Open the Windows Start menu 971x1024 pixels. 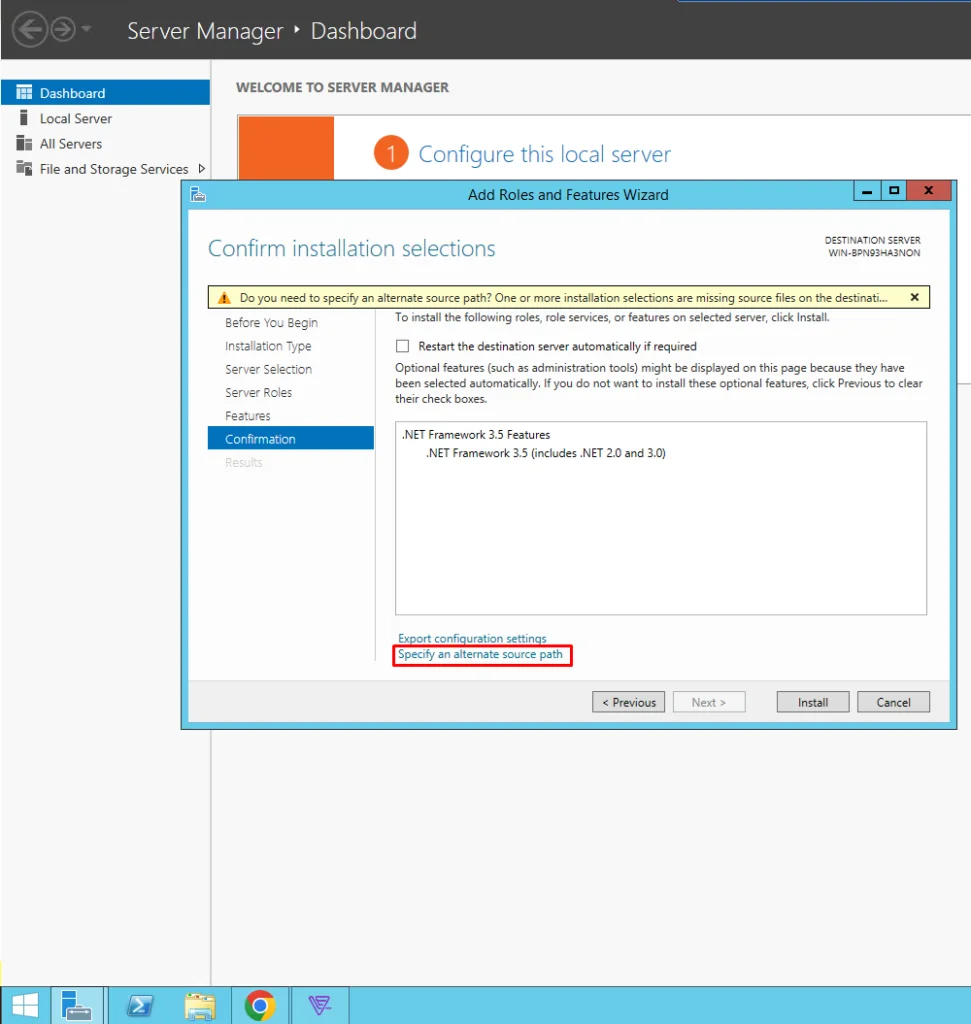click(x=25, y=1005)
